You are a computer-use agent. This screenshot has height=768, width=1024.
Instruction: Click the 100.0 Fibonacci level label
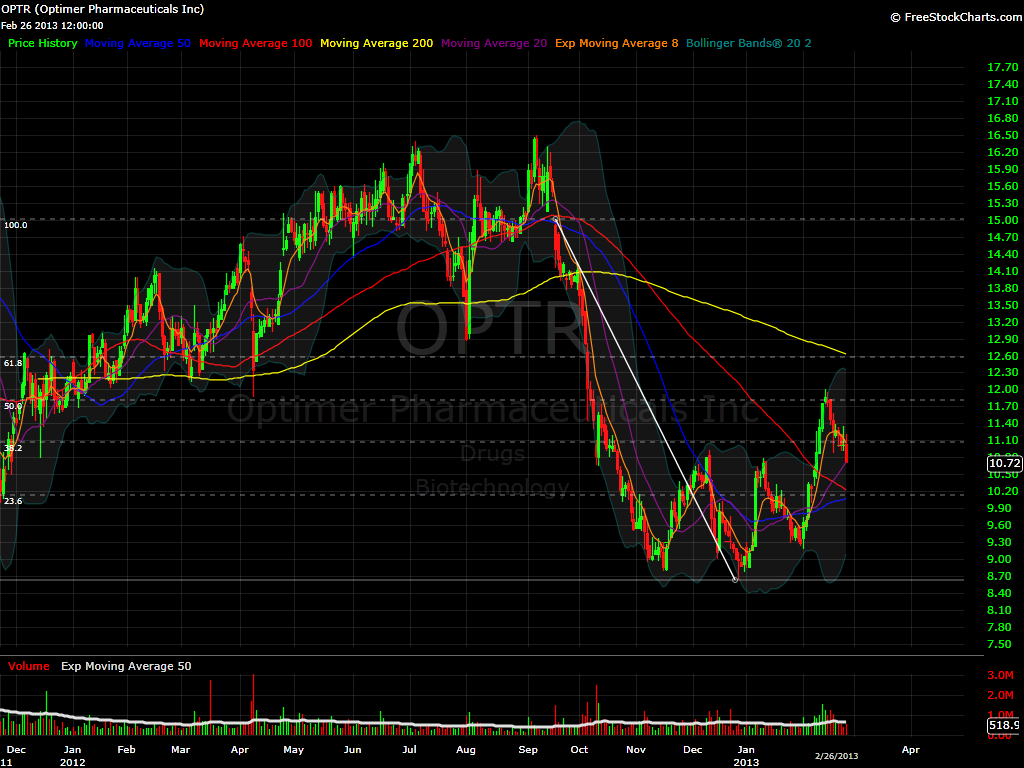point(16,225)
